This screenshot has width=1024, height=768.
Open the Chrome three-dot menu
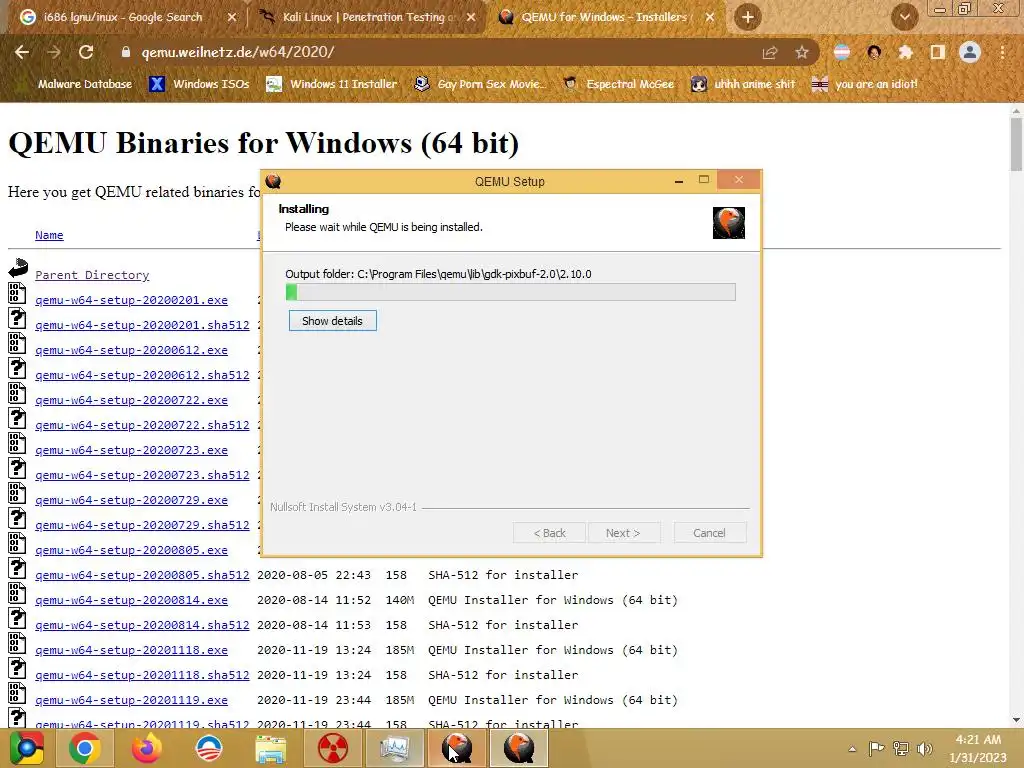pos(1002,53)
